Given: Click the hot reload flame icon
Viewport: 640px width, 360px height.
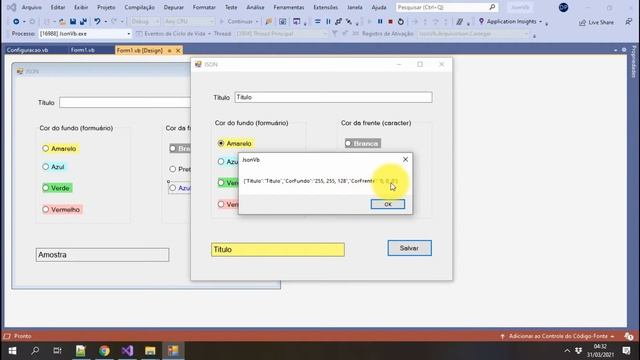Looking at the screenshot, I should [x=269, y=22].
